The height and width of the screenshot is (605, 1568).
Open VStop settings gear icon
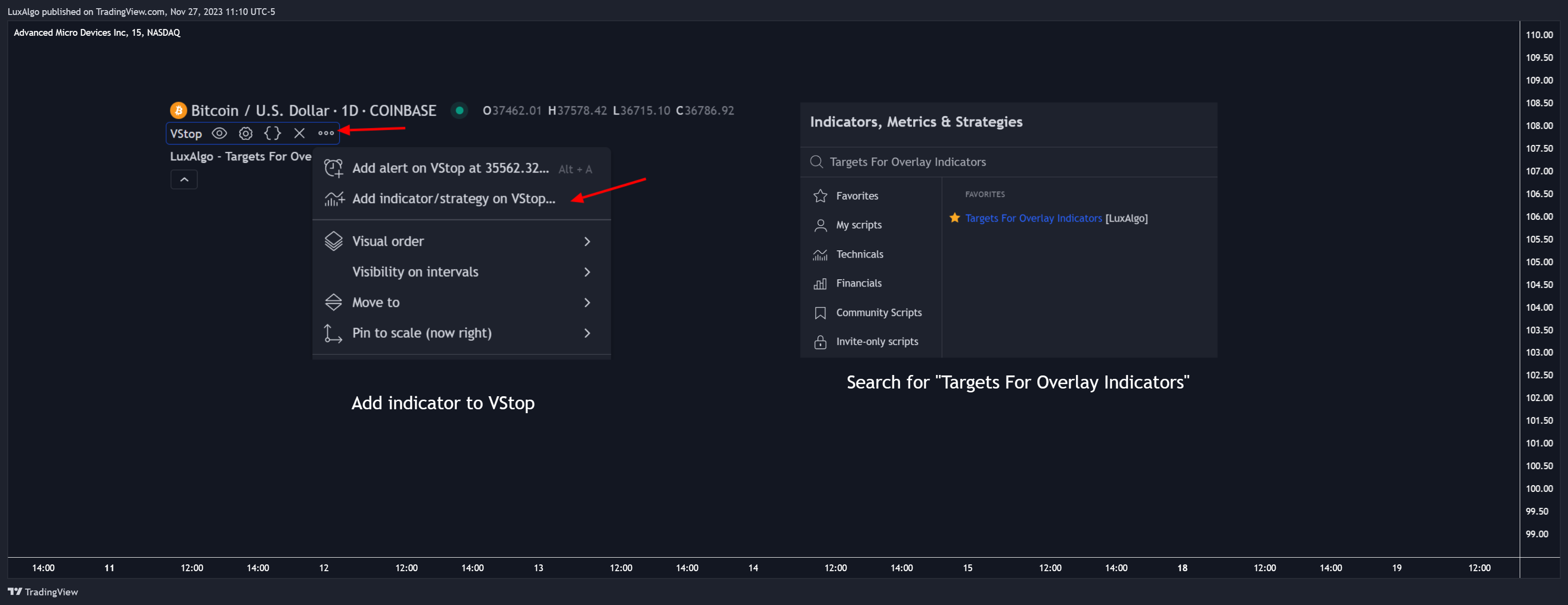coord(245,133)
